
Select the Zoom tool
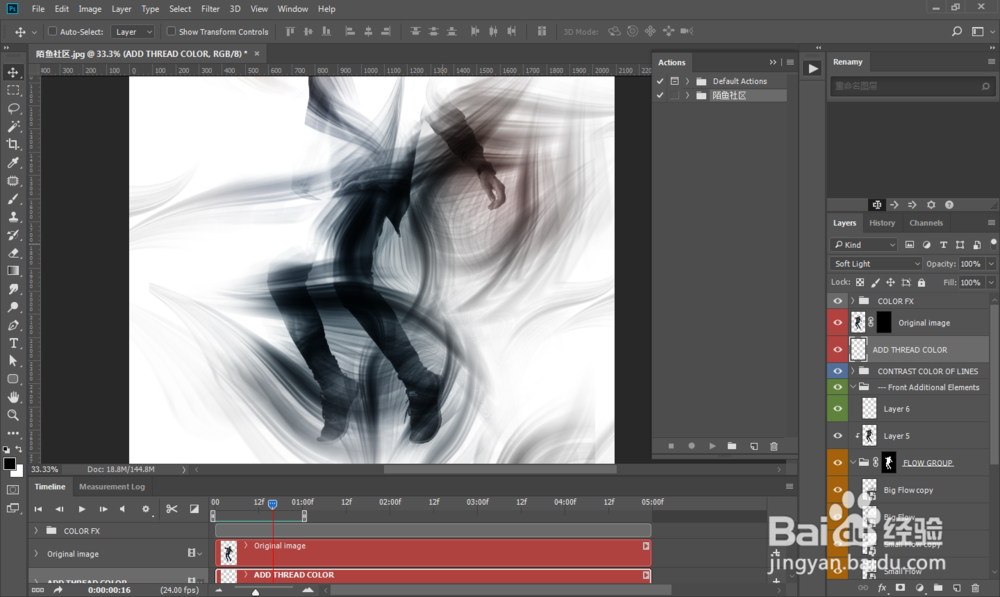point(13,415)
